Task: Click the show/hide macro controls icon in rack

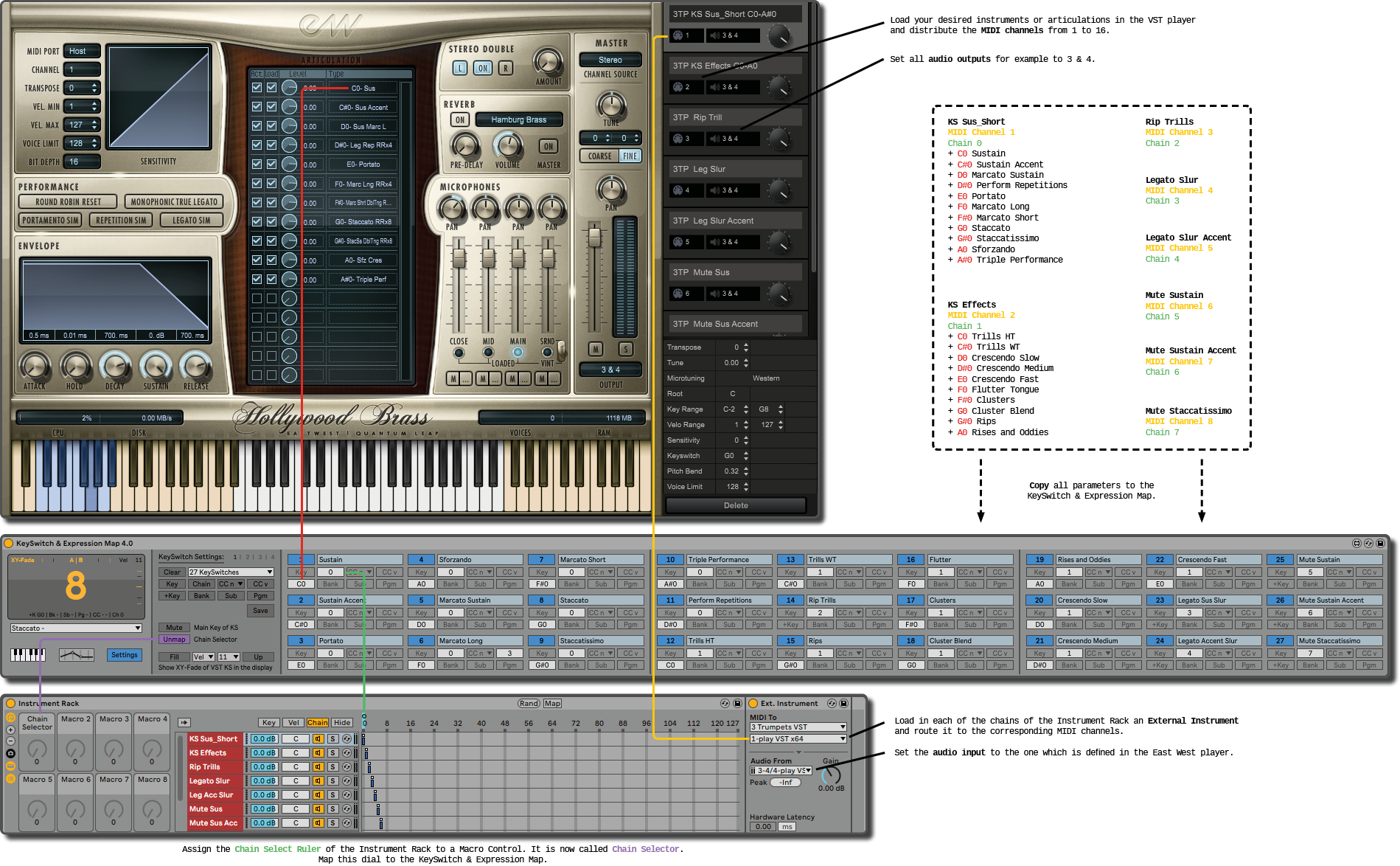Action: 10,717
